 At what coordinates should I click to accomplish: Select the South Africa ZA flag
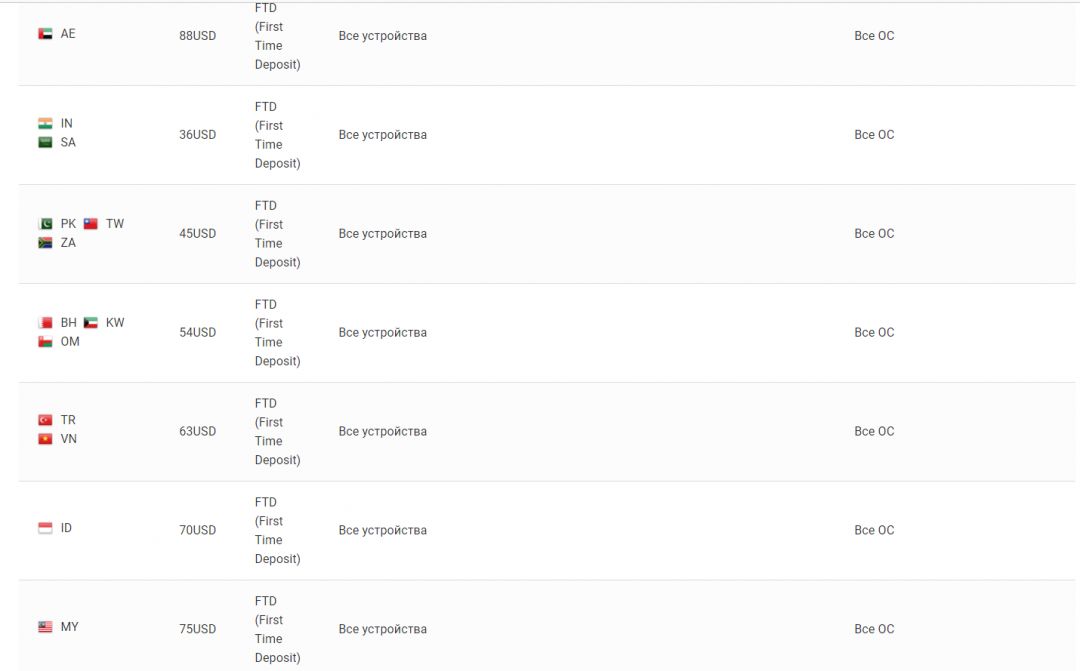point(45,243)
